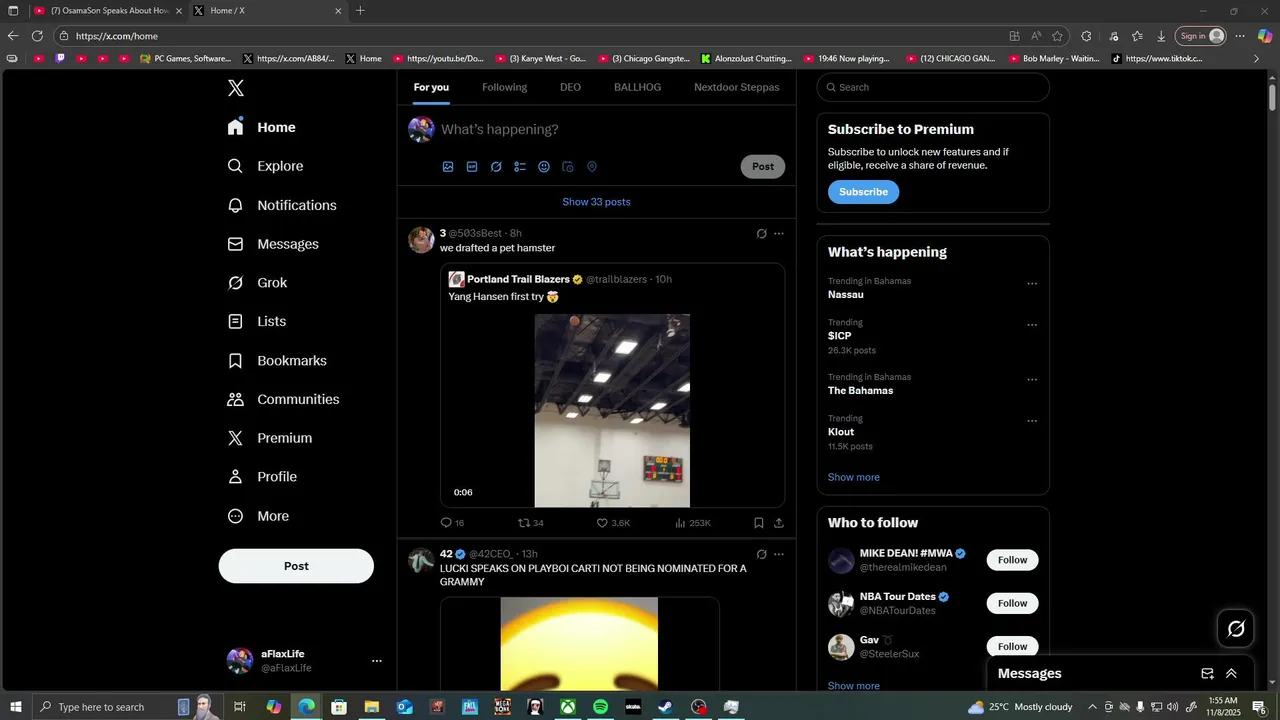
Task: Open a new browser tab
Action: (360, 11)
